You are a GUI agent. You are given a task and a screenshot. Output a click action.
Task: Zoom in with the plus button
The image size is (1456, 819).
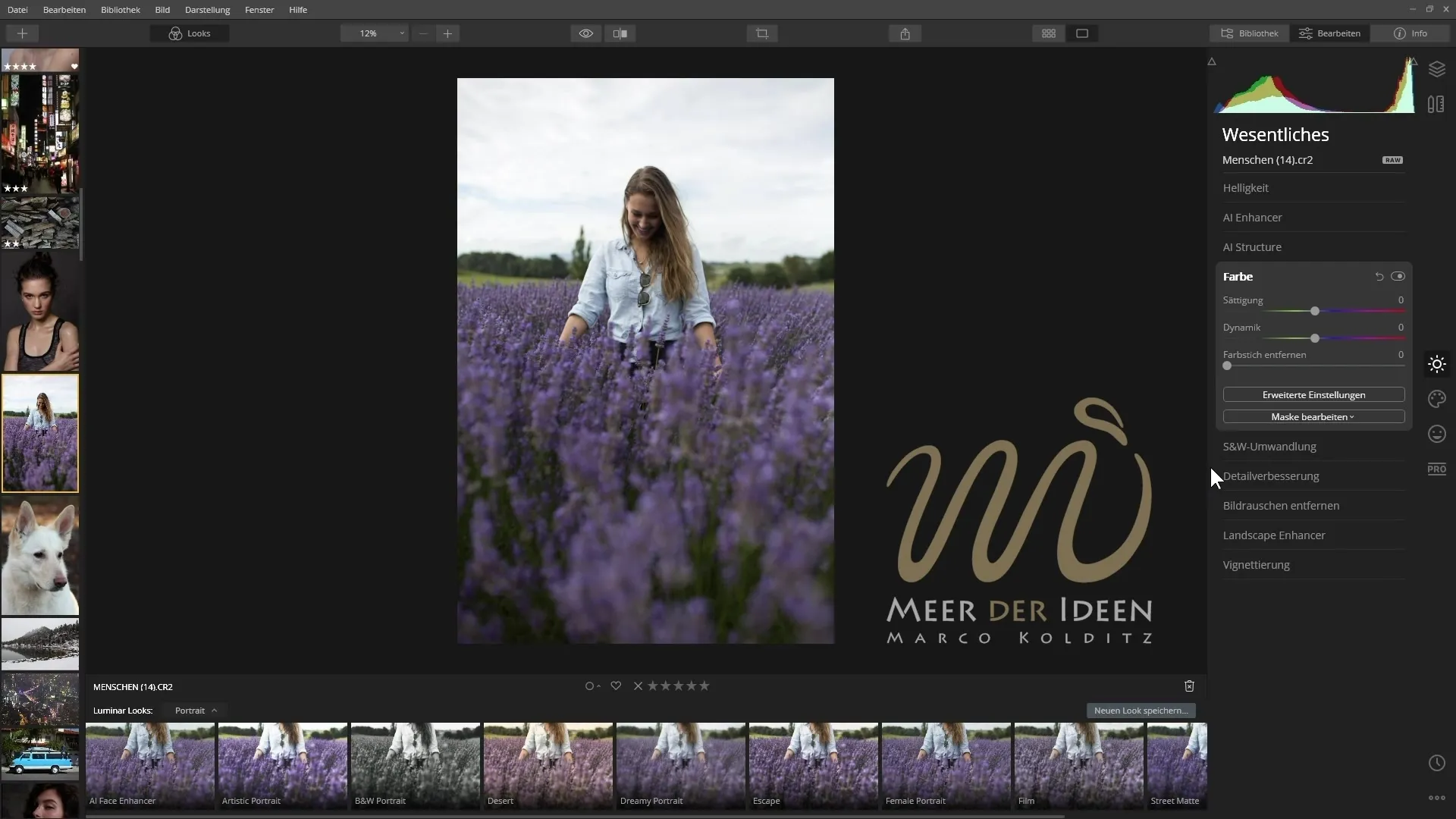tap(447, 33)
